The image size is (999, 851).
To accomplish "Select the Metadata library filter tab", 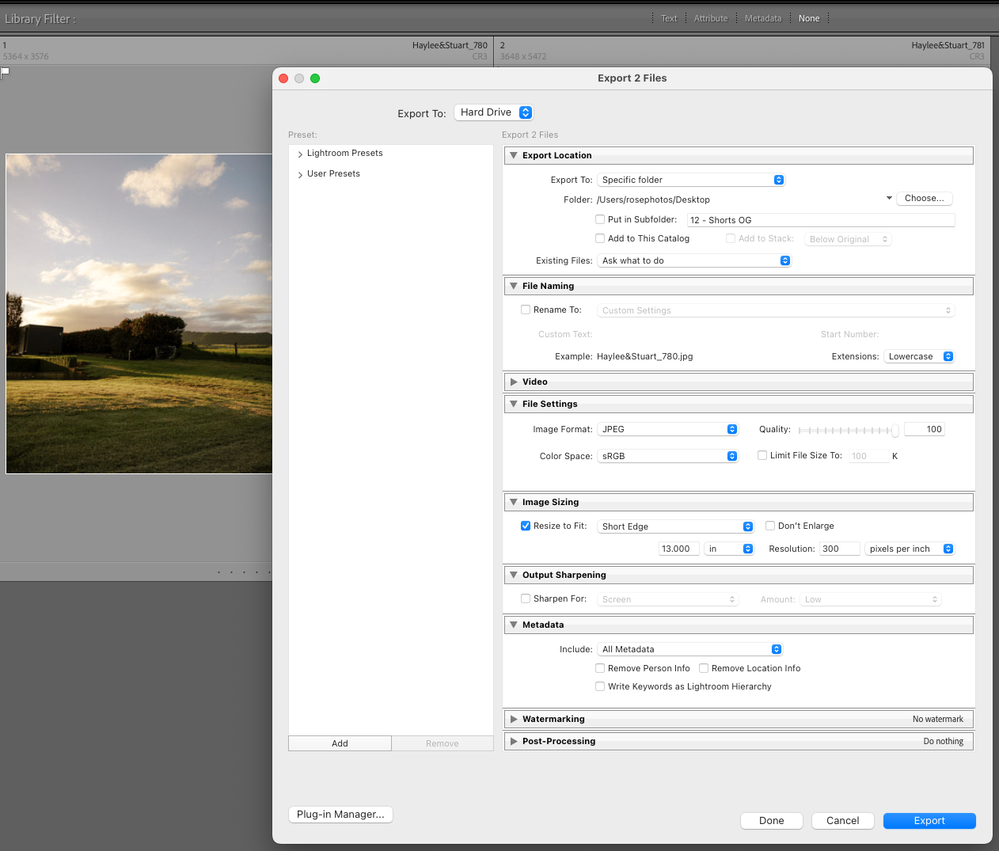I will [x=763, y=18].
